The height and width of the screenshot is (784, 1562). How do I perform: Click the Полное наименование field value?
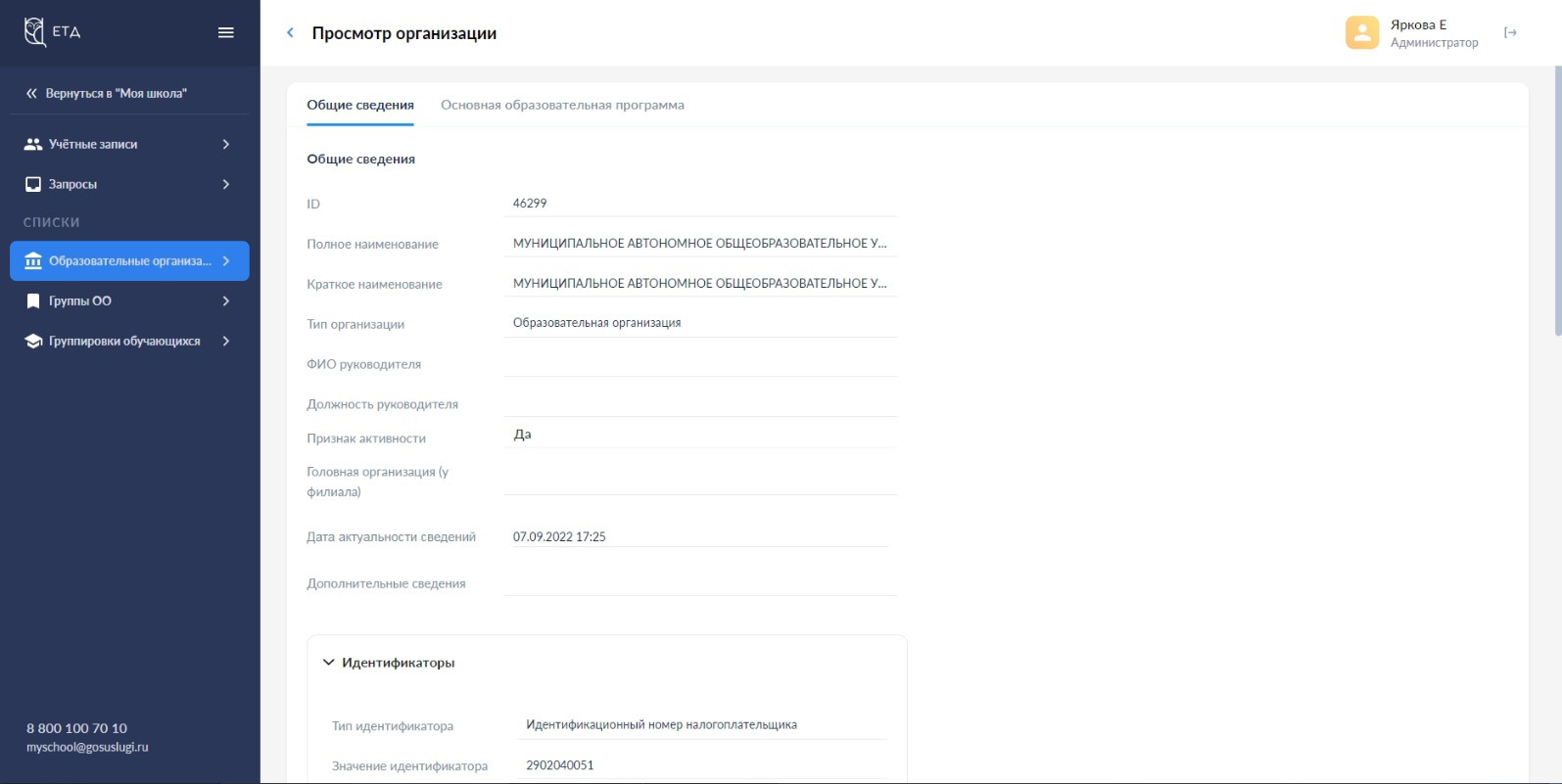[699, 244]
